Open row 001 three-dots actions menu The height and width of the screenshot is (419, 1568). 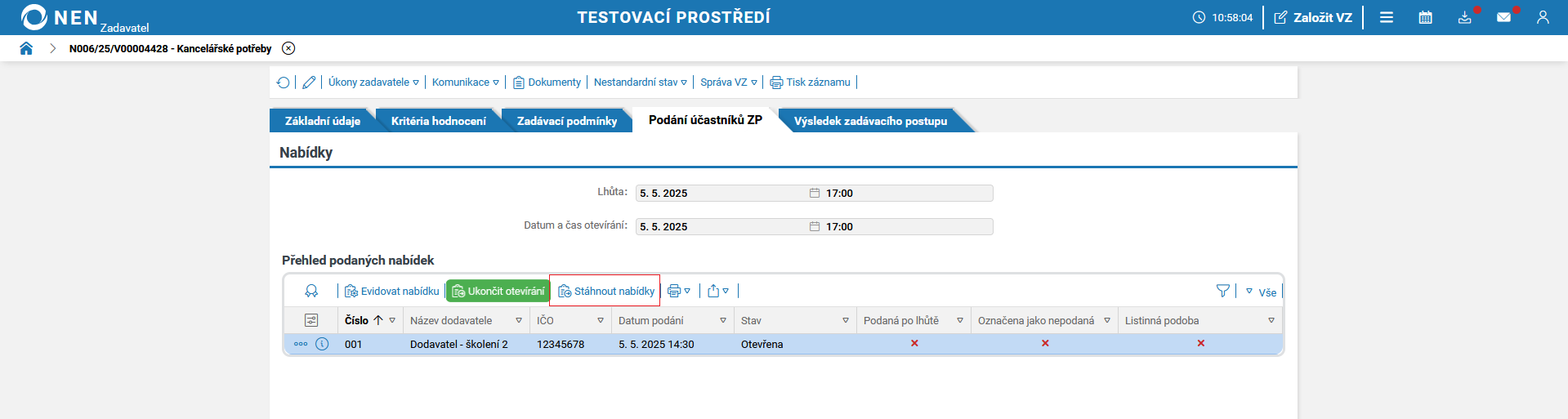pyautogui.click(x=301, y=345)
